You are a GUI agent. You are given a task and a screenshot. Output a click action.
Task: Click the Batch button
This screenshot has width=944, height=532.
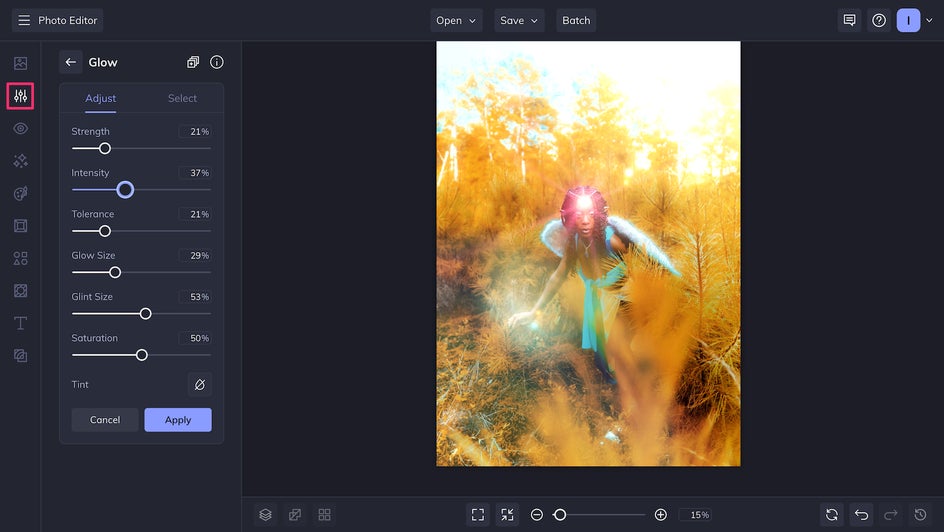coord(576,20)
